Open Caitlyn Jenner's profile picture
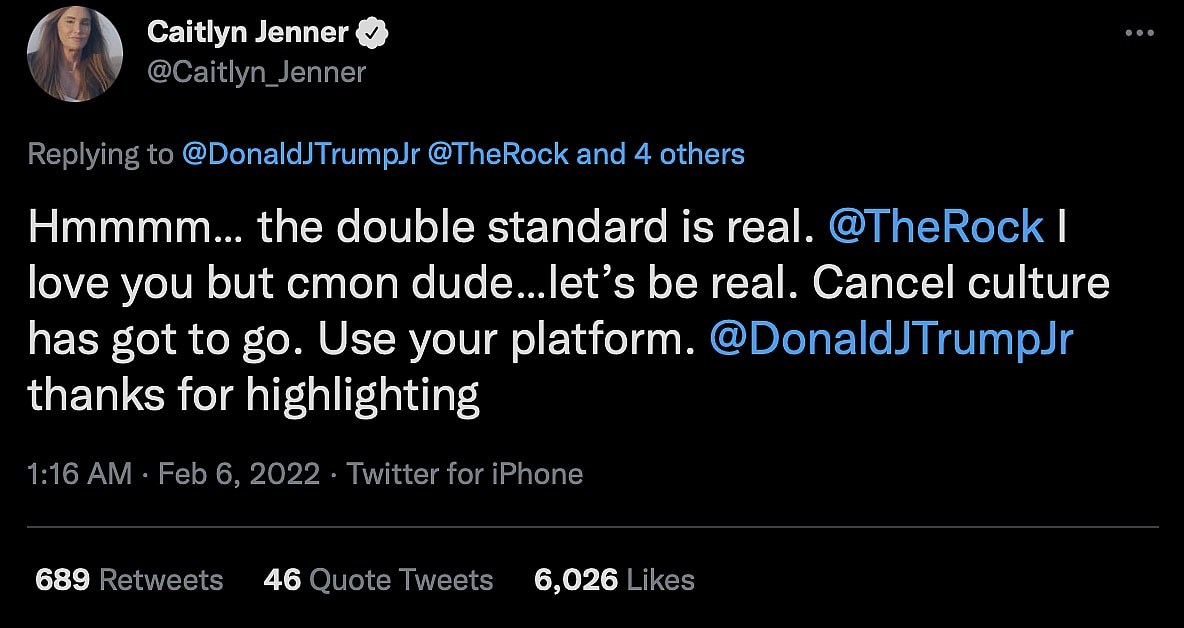This screenshot has height=628, width=1184. click(75, 58)
